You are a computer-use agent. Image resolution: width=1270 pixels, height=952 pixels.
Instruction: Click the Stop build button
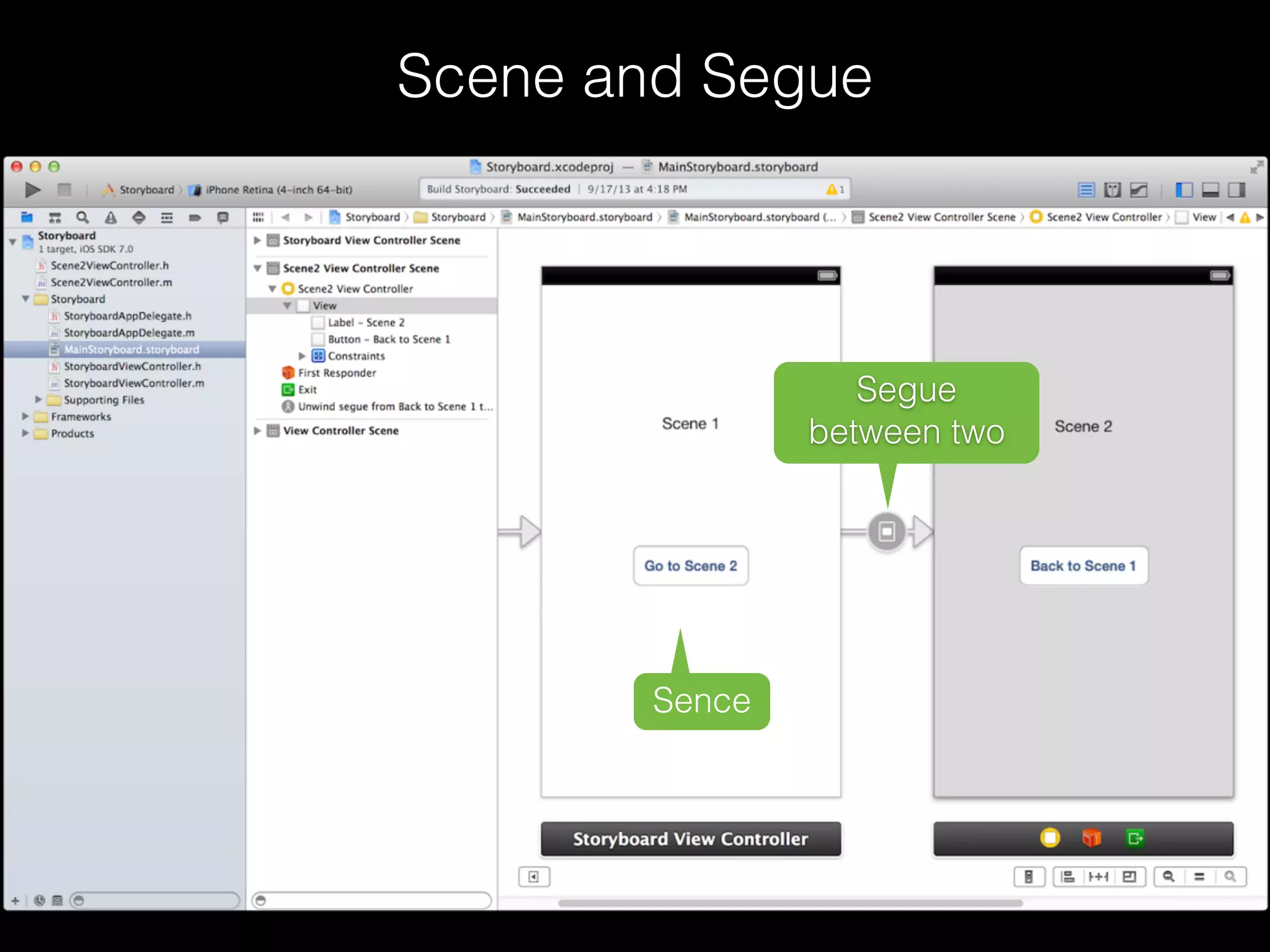pyautogui.click(x=64, y=190)
